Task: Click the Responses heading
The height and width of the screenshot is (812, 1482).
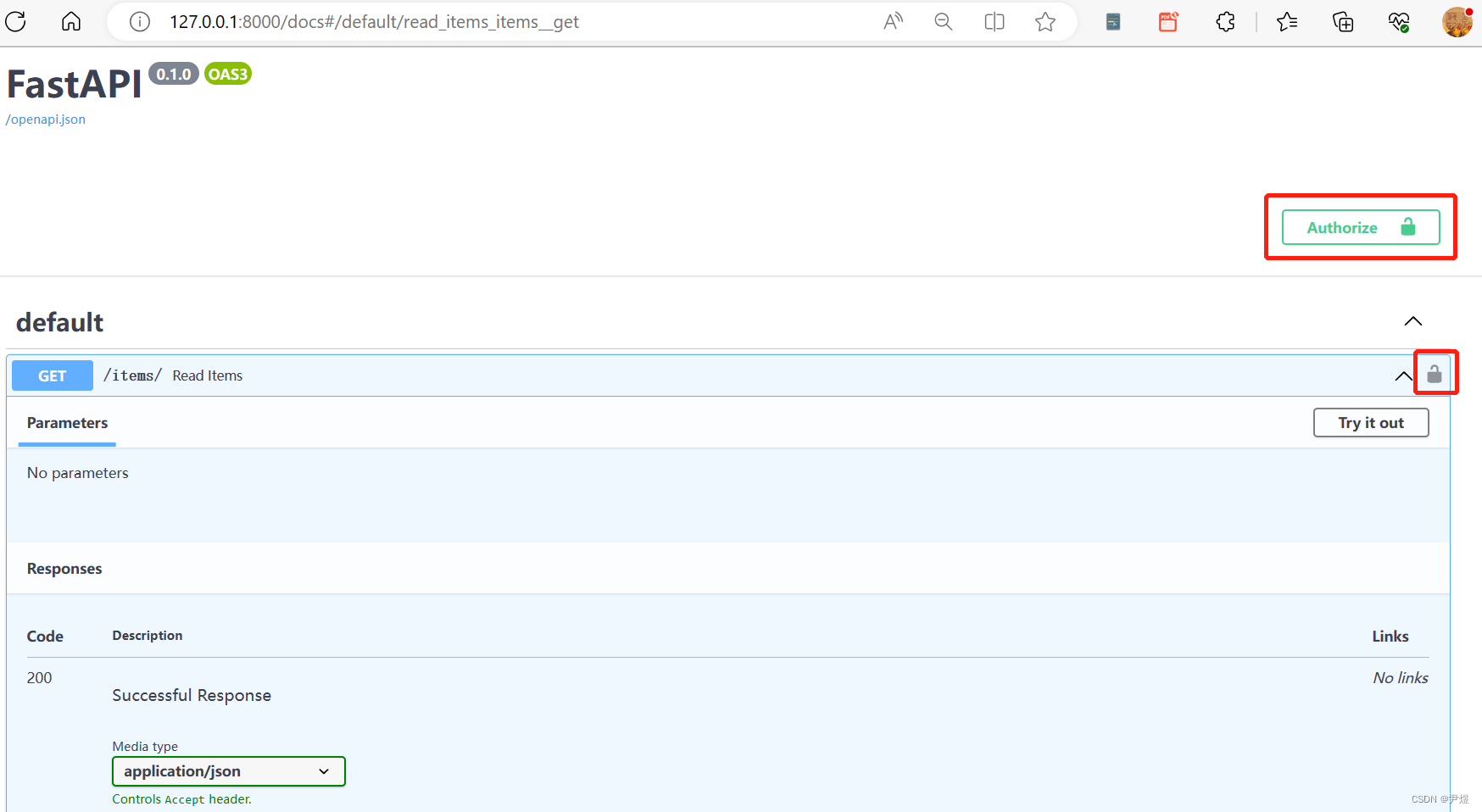Action: coord(64,569)
